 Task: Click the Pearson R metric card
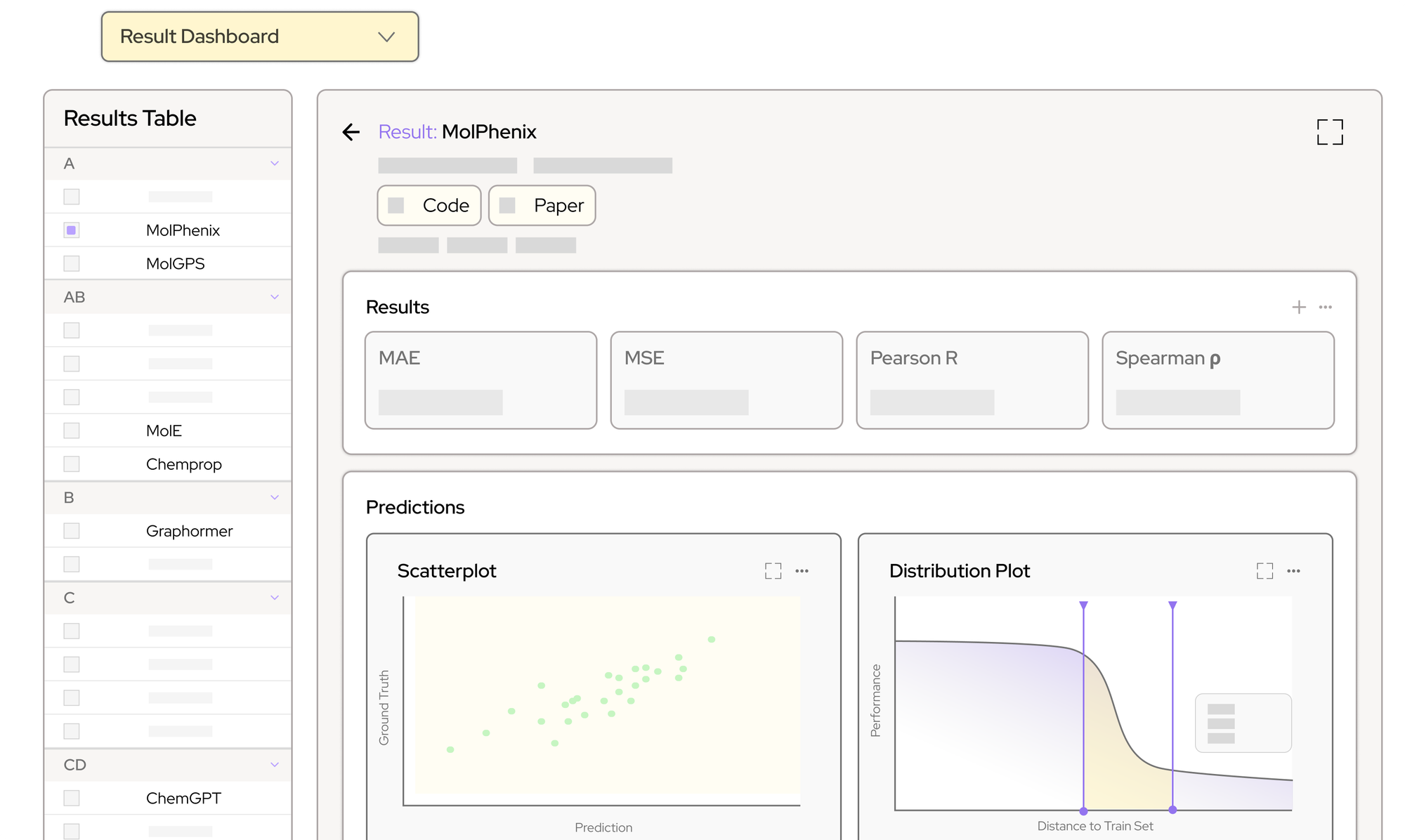tap(972, 380)
